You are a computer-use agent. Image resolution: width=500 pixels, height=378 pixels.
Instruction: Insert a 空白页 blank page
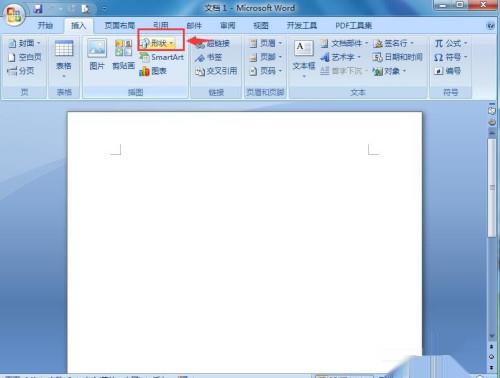tap(25, 57)
